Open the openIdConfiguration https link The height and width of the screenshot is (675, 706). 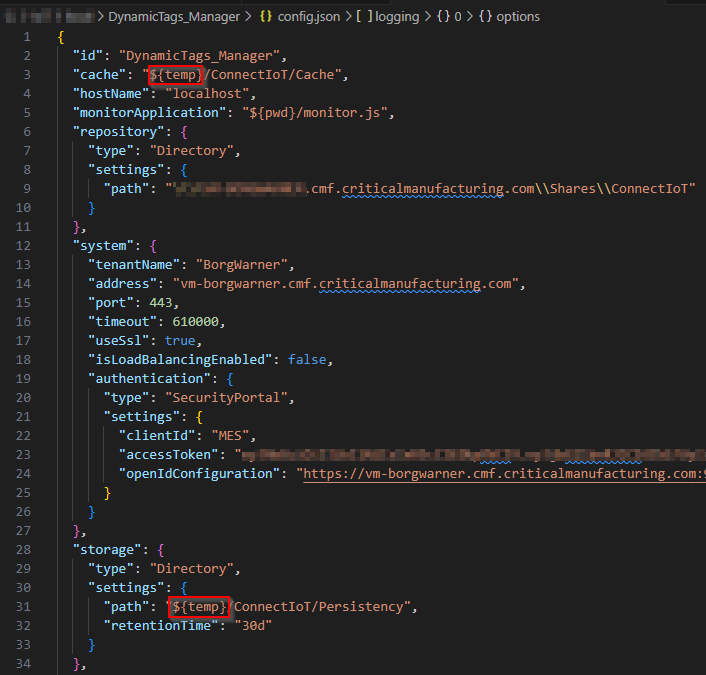[504, 474]
